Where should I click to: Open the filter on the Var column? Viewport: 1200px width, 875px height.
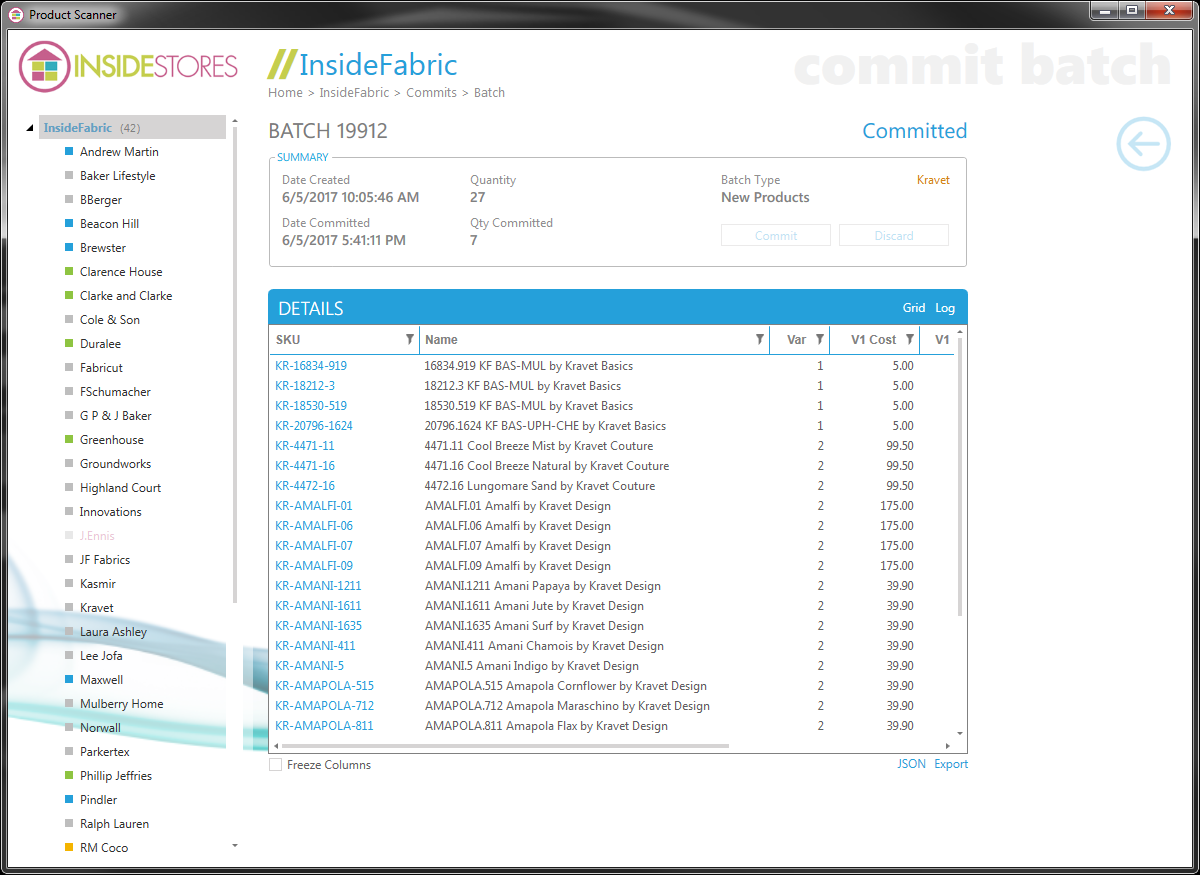click(820, 340)
